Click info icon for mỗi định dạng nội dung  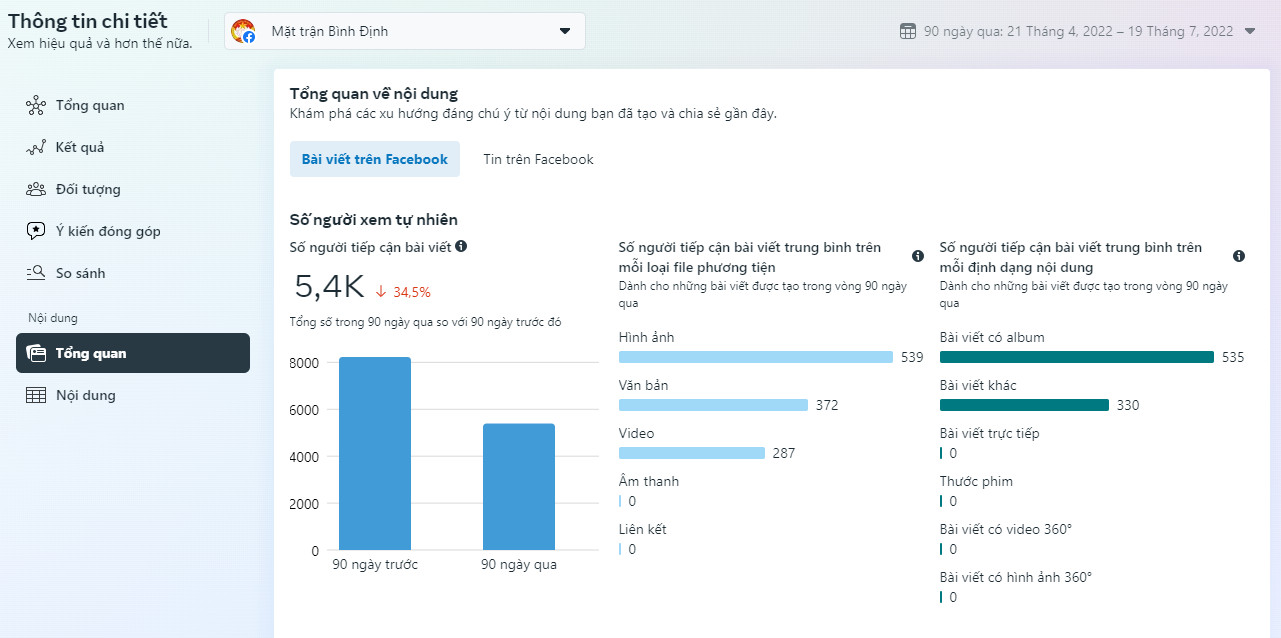click(x=1239, y=256)
